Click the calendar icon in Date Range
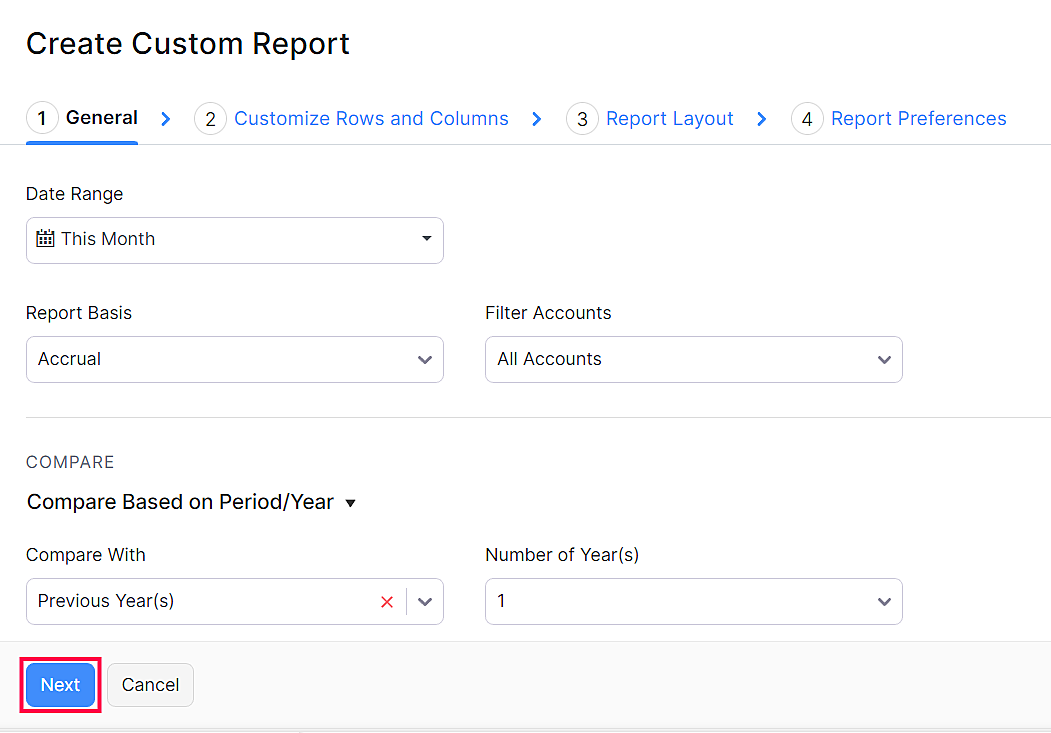Screen dimensions: 1051x733 point(45,239)
